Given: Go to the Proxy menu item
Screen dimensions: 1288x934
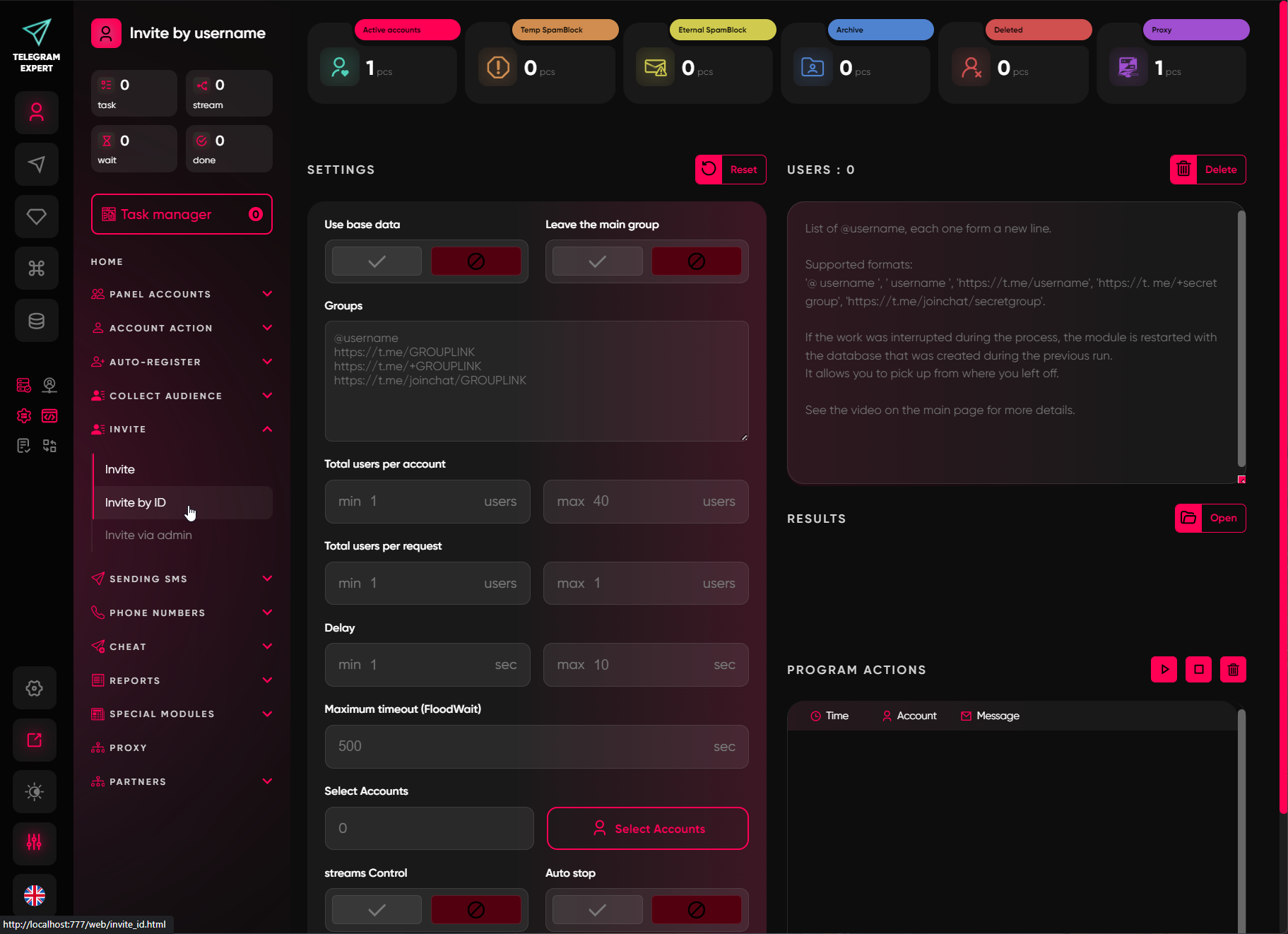Looking at the screenshot, I should tap(128, 747).
